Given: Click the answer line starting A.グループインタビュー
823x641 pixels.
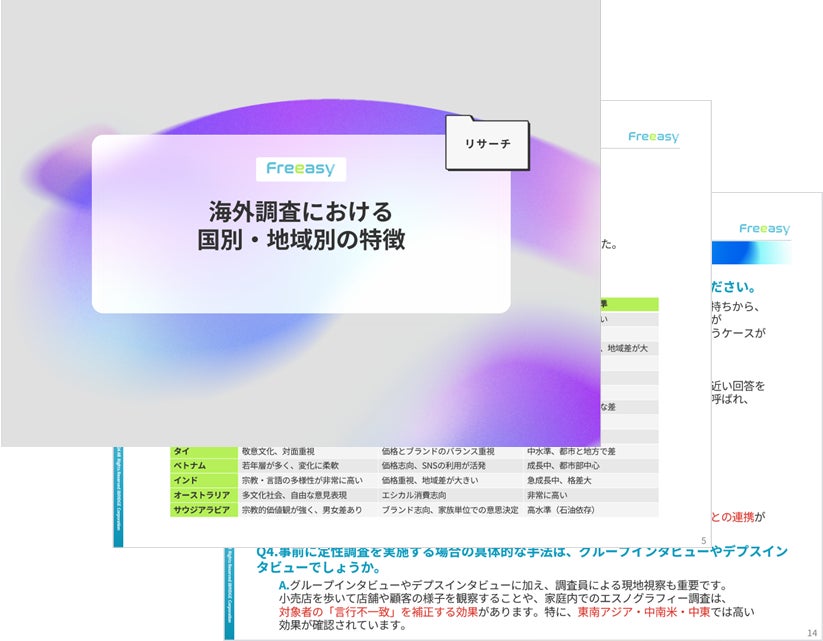Looking at the screenshot, I should [x=503, y=585].
